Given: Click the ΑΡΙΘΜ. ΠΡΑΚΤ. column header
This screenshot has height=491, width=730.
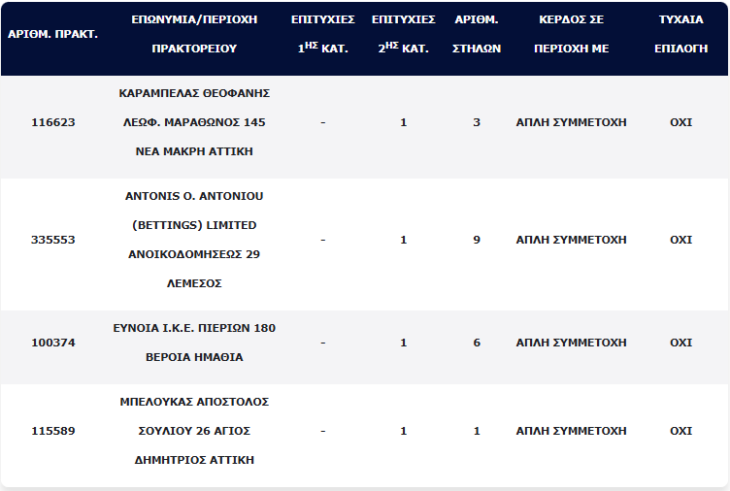Looking at the screenshot, I should [52, 33].
